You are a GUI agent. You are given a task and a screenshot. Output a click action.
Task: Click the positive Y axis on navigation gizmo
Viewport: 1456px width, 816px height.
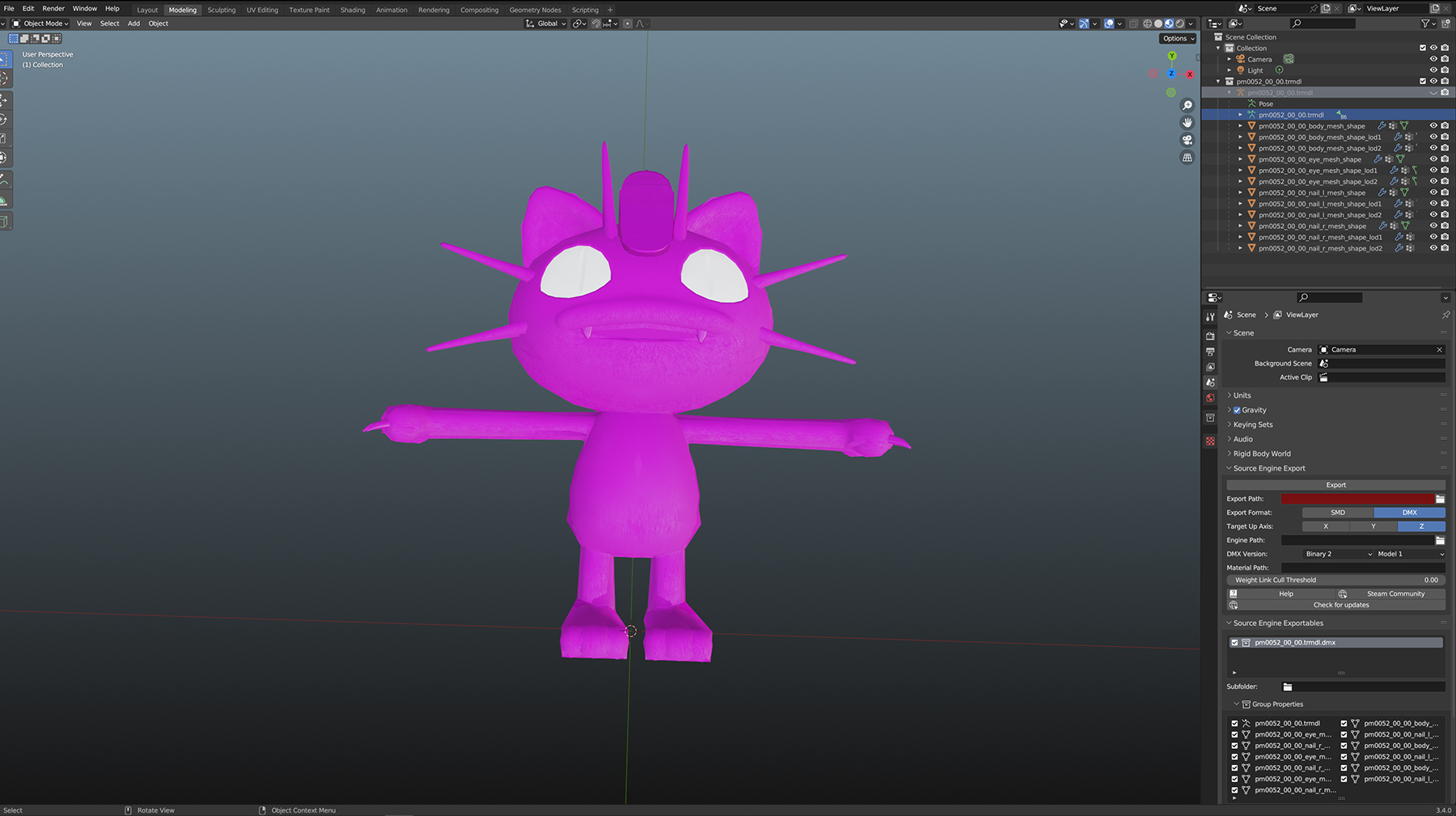[1171, 56]
